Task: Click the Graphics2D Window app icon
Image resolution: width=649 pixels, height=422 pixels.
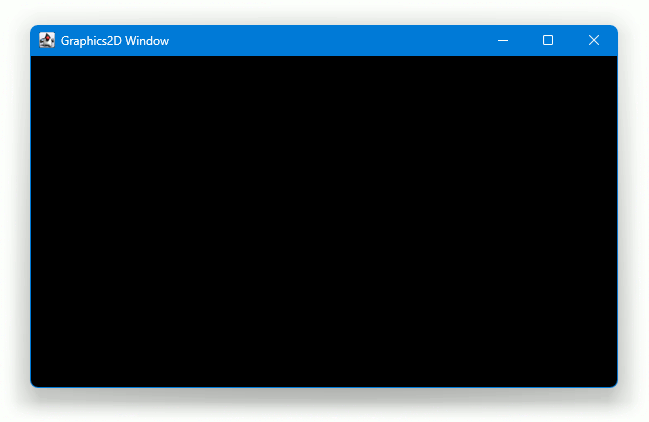Action: click(47, 40)
